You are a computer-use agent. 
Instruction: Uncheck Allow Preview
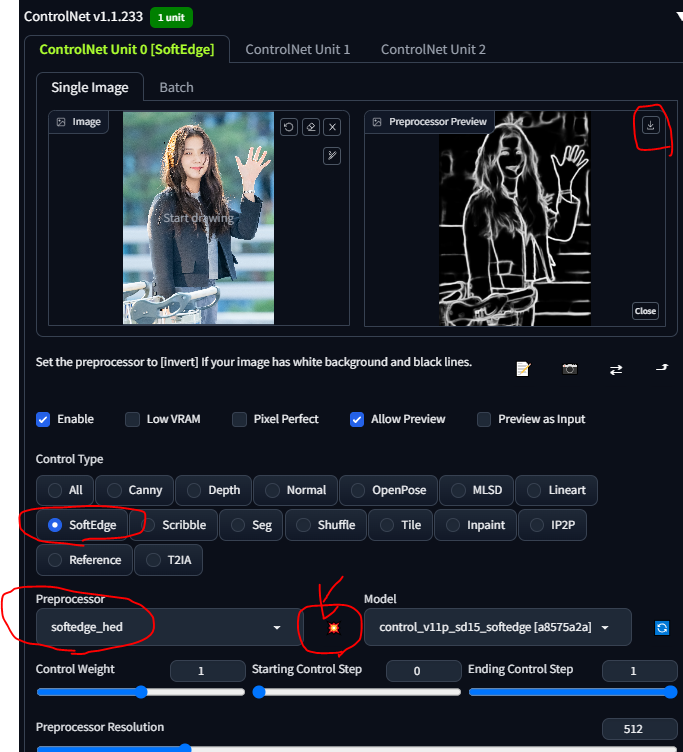[x=357, y=419]
